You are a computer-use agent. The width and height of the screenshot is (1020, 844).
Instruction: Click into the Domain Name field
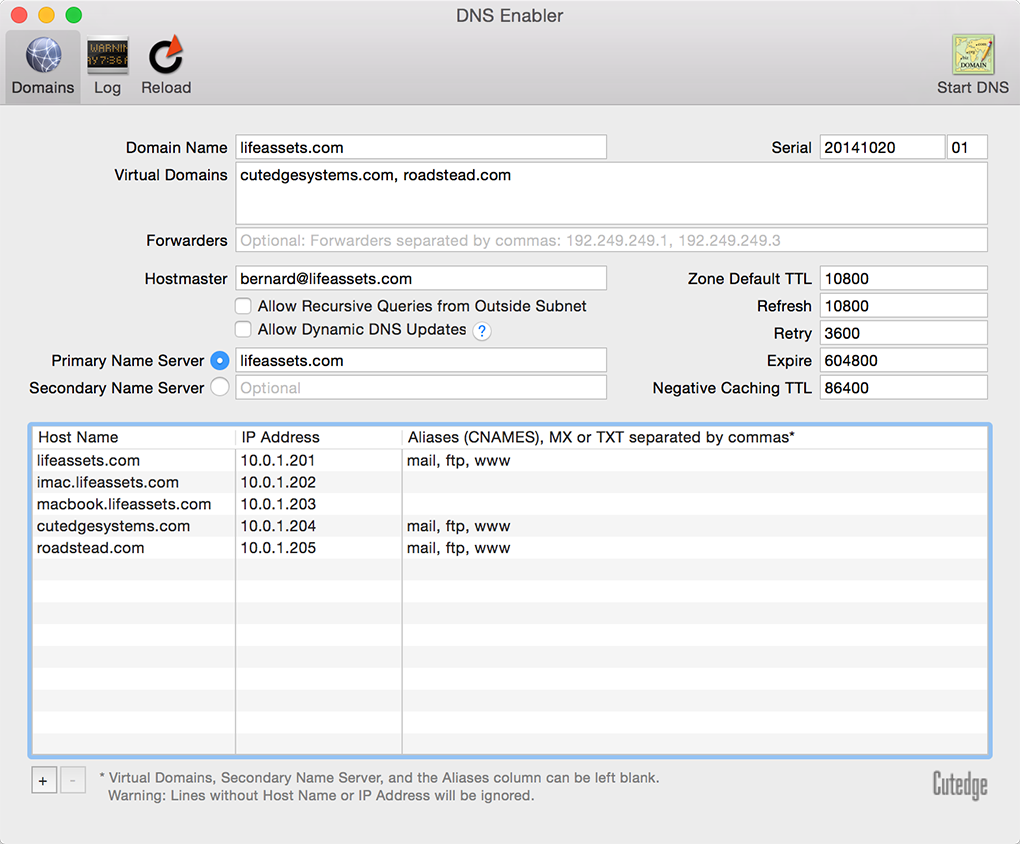tap(421, 147)
